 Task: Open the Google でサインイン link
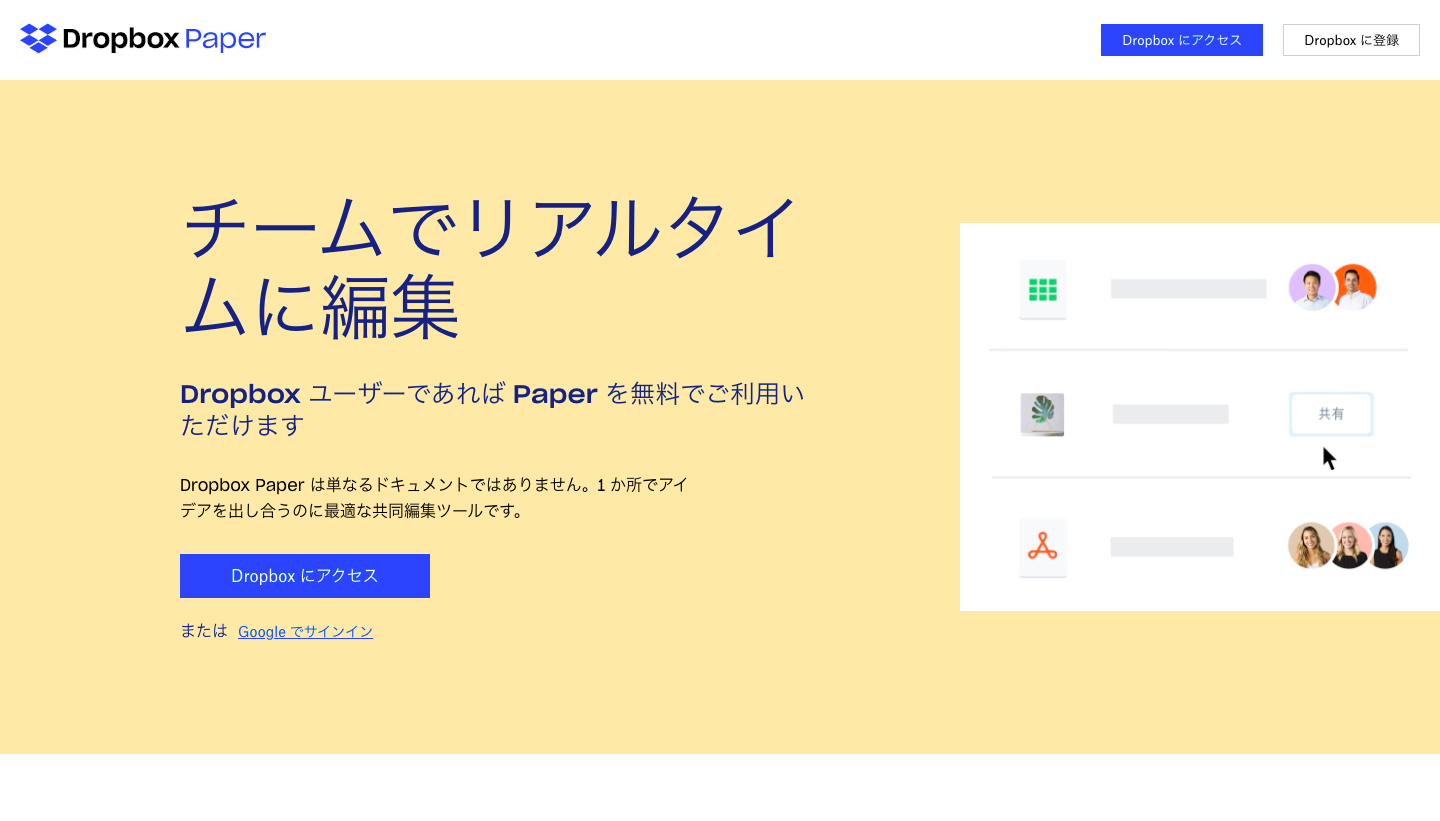point(305,631)
